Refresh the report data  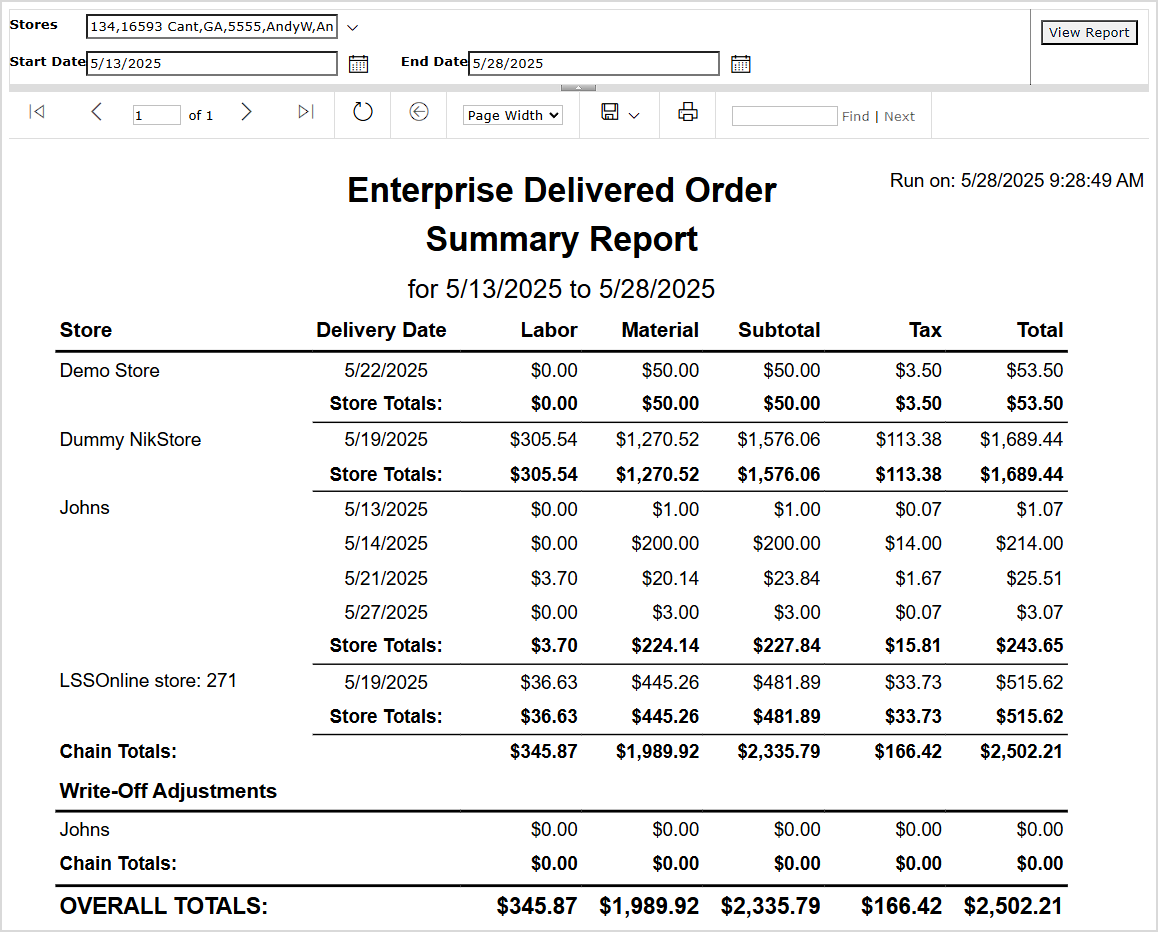(362, 113)
